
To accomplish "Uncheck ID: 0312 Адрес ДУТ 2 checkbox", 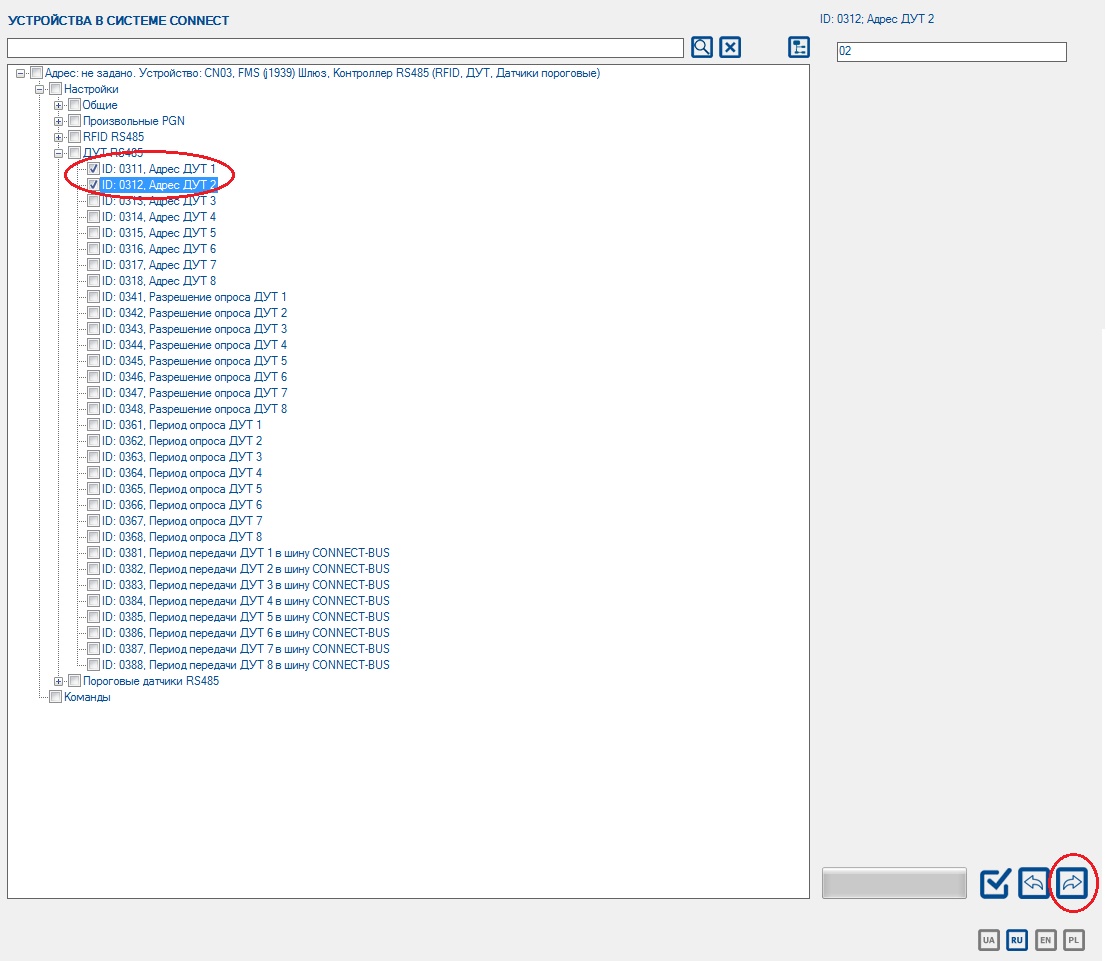I will point(93,185).
